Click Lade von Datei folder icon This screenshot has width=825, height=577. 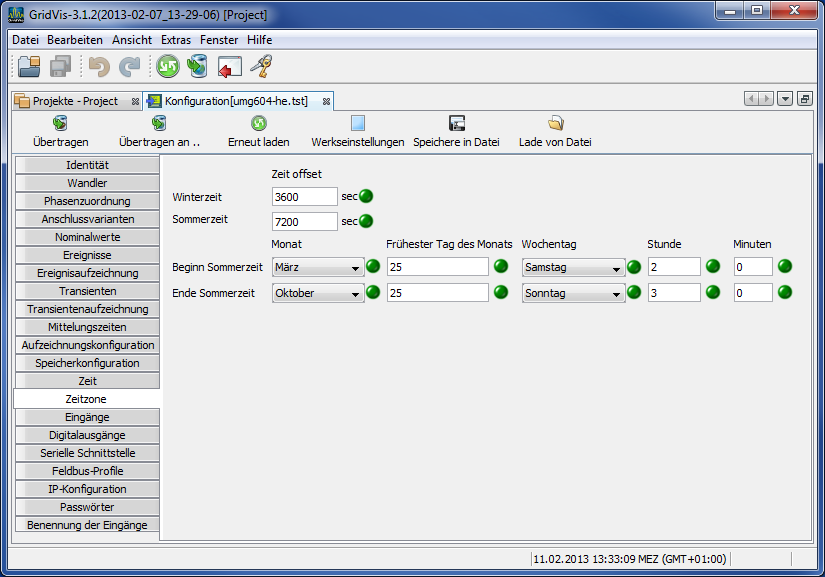pyautogui.click(x=555, y=123)
